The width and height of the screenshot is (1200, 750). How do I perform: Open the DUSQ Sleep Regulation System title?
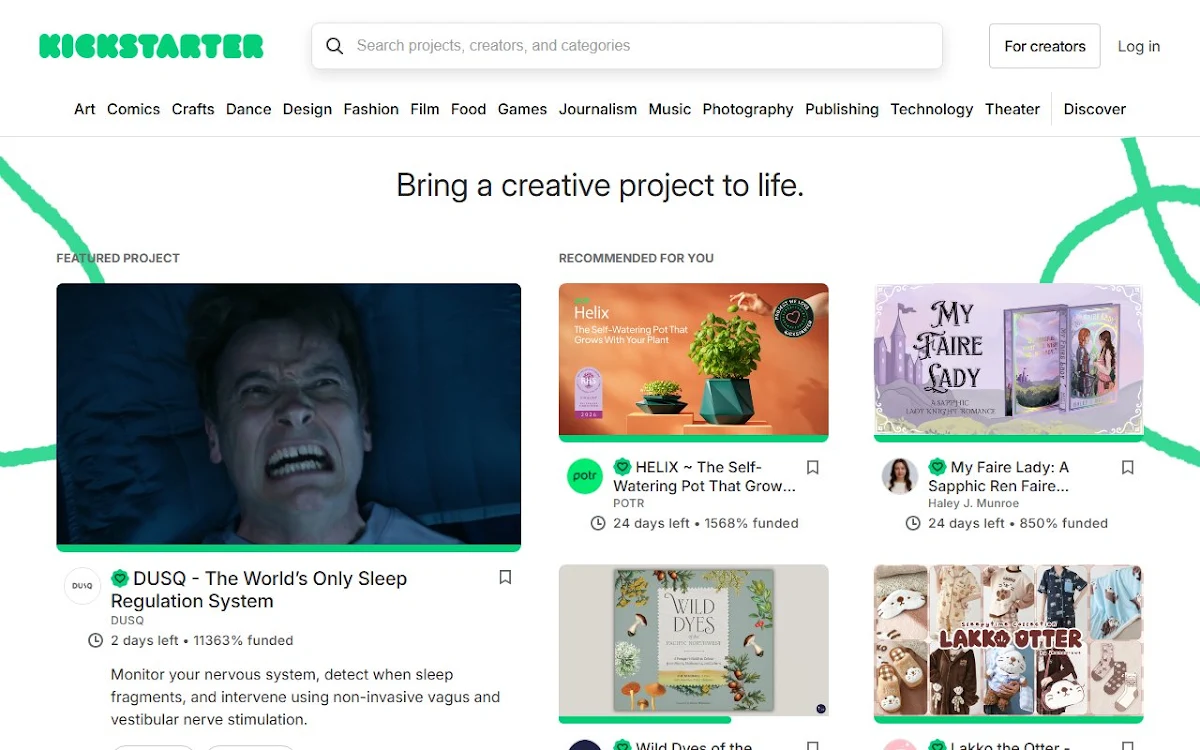(x=259, y=589)
